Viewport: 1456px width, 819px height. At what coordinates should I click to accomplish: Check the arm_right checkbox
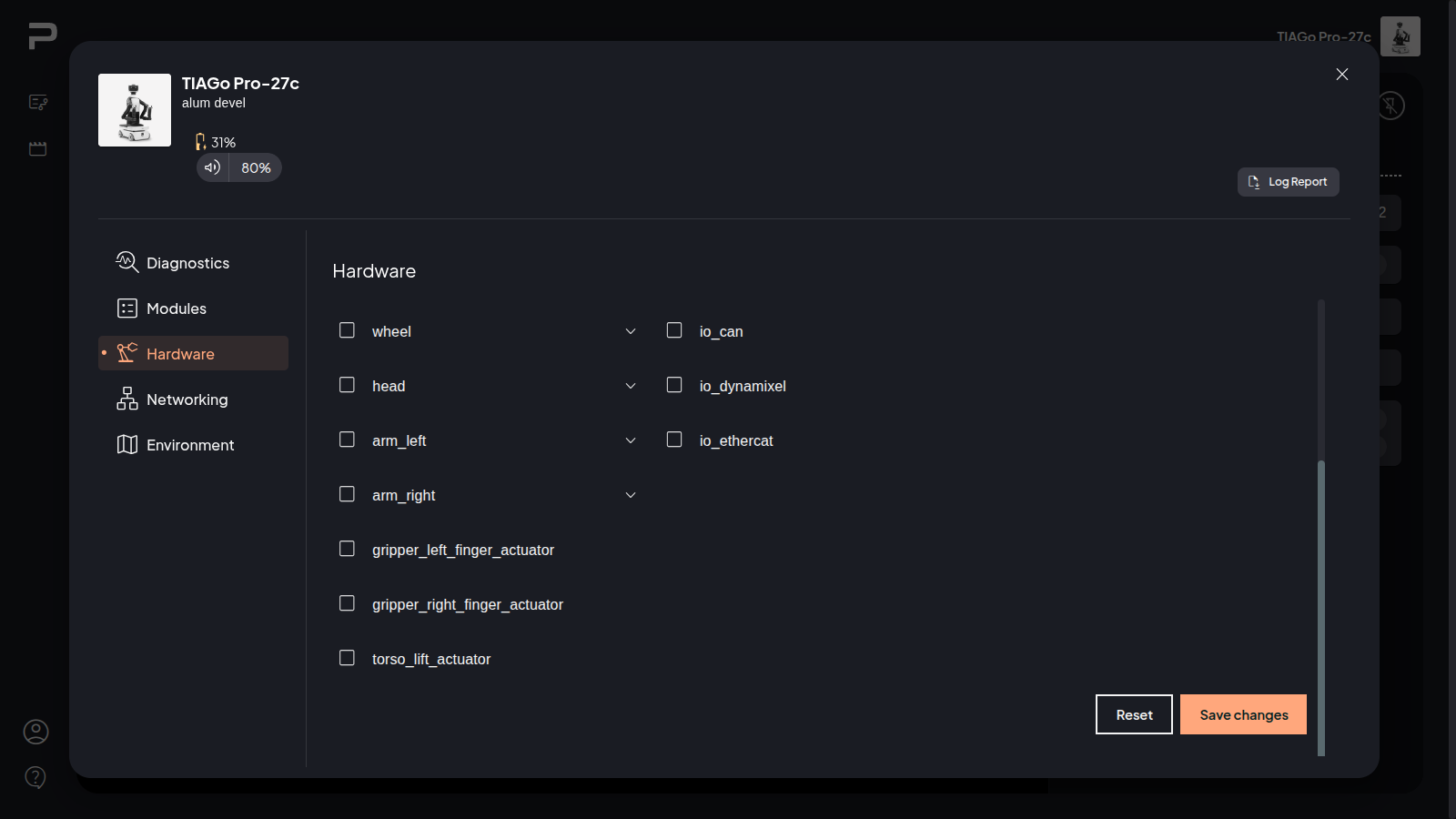click(x=347, y=494)
